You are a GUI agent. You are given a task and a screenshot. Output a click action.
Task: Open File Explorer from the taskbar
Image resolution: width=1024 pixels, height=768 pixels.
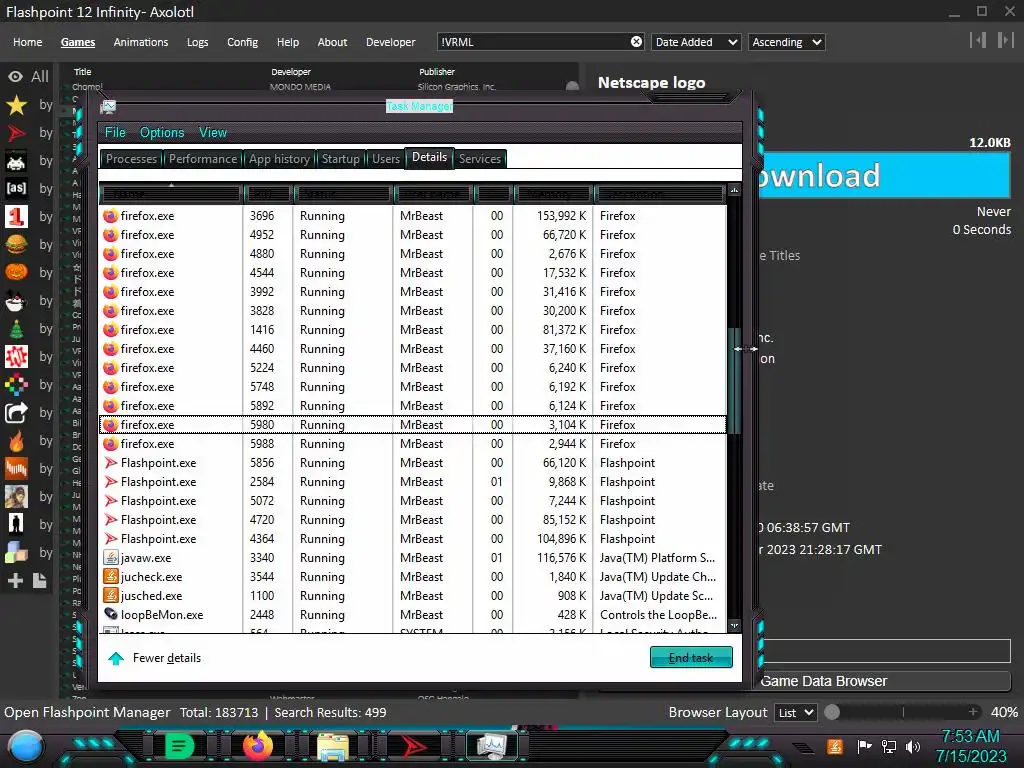click(x=333, y=746)
